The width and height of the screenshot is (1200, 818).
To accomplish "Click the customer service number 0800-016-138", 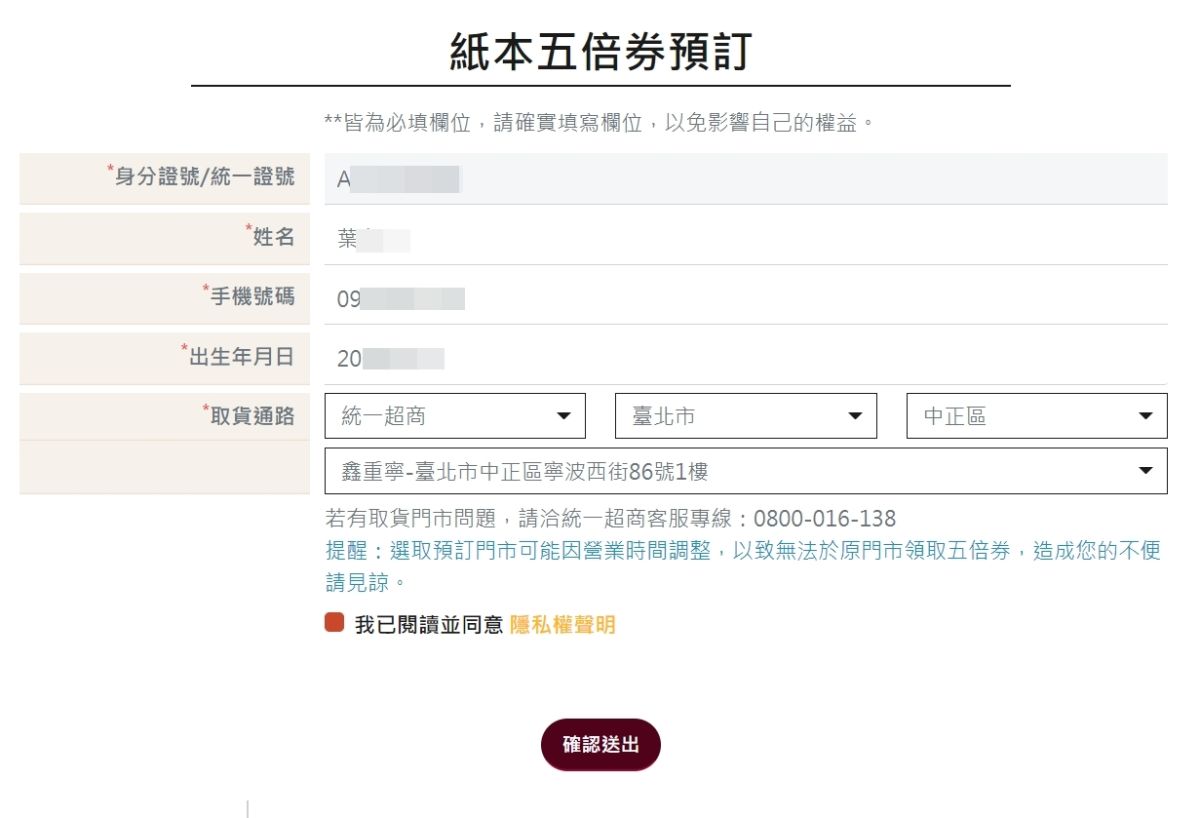I will tap(824, 519).
